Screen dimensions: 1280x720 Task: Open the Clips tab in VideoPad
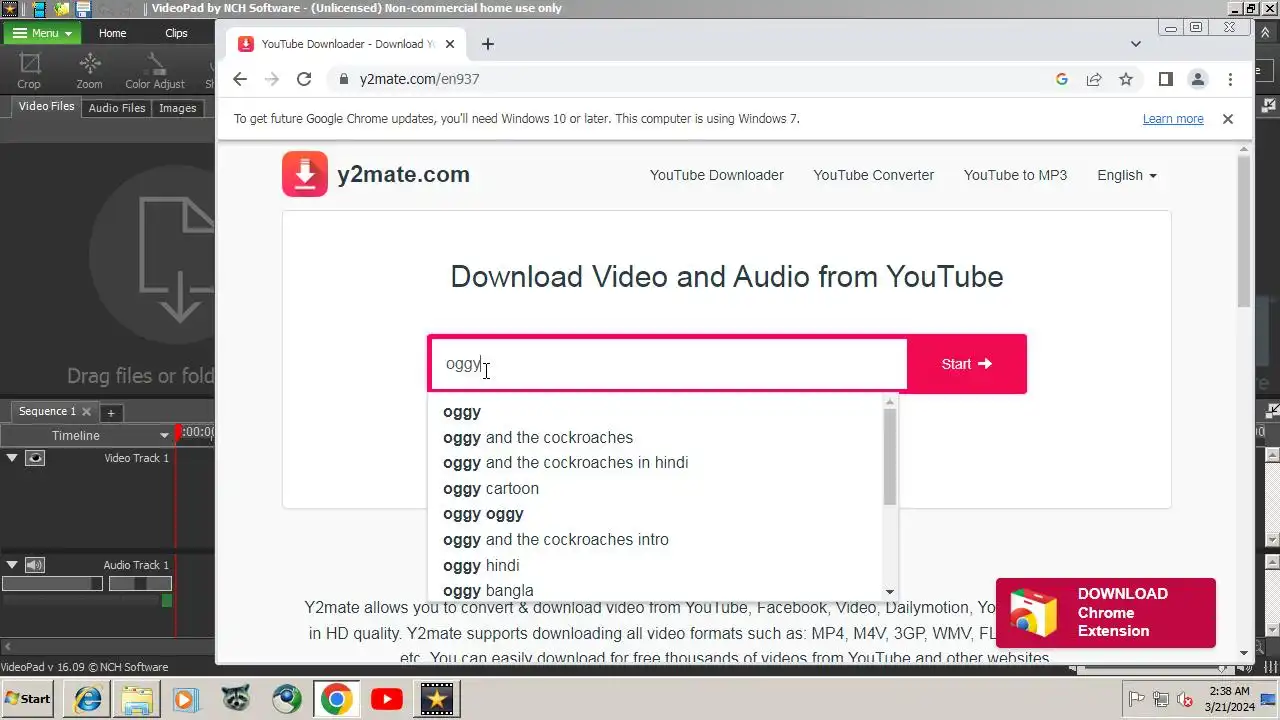[176, 33]
